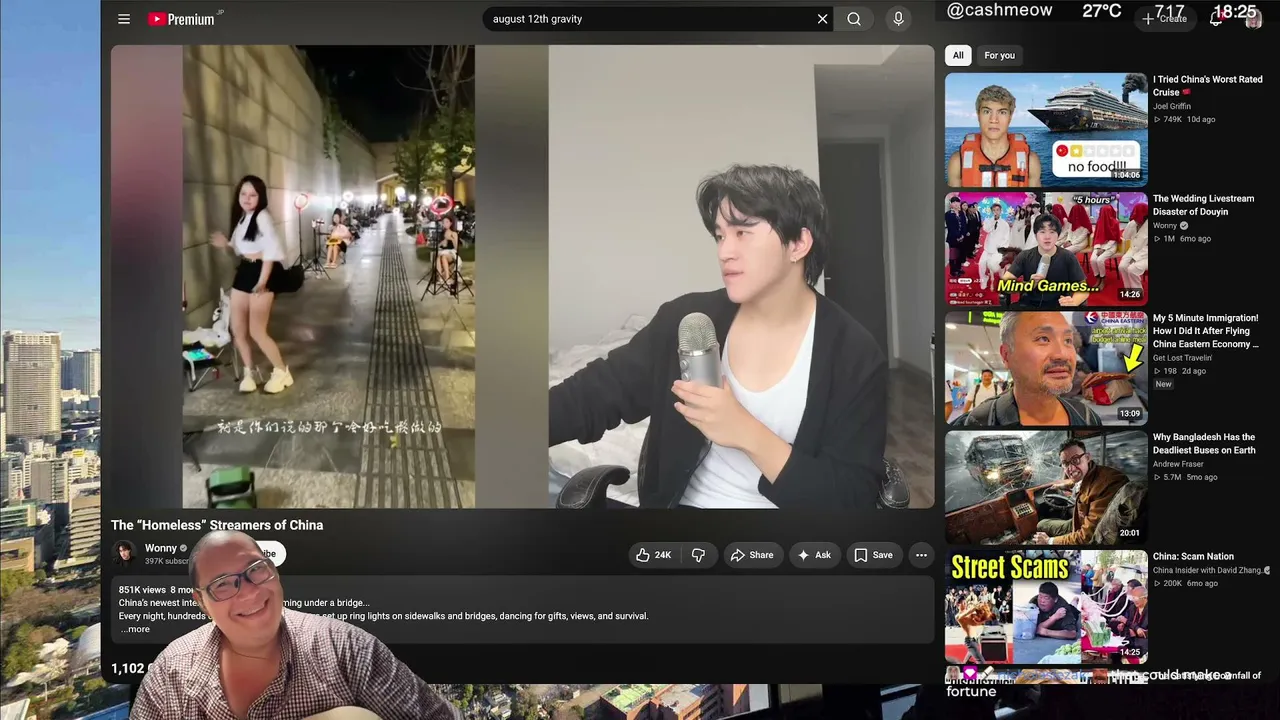This screenshot has width=1280, height=720.
Task: Open Joel Griffin channel name
Action: coord(1171,106)
